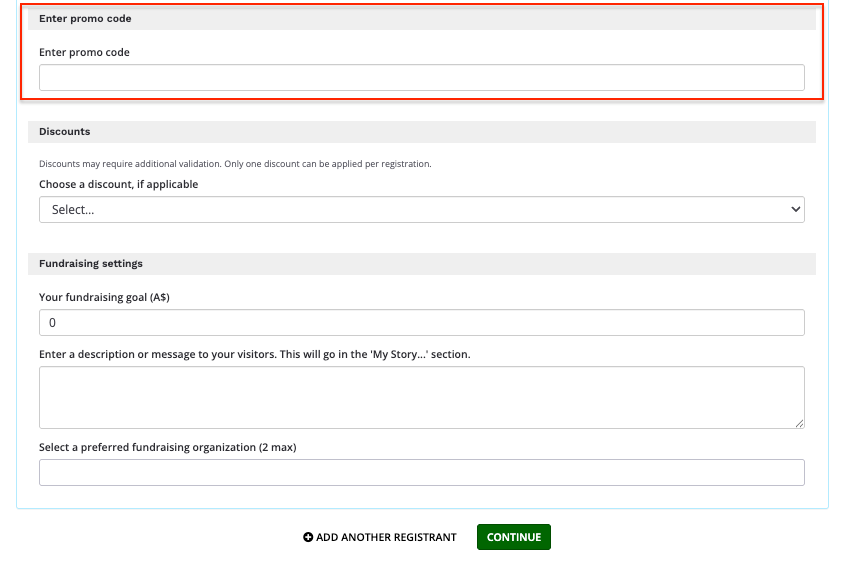Screen dimensions: 846x575
Task: Click the 'Select...' placeholder in the discount box
Action: click(73, 210)
